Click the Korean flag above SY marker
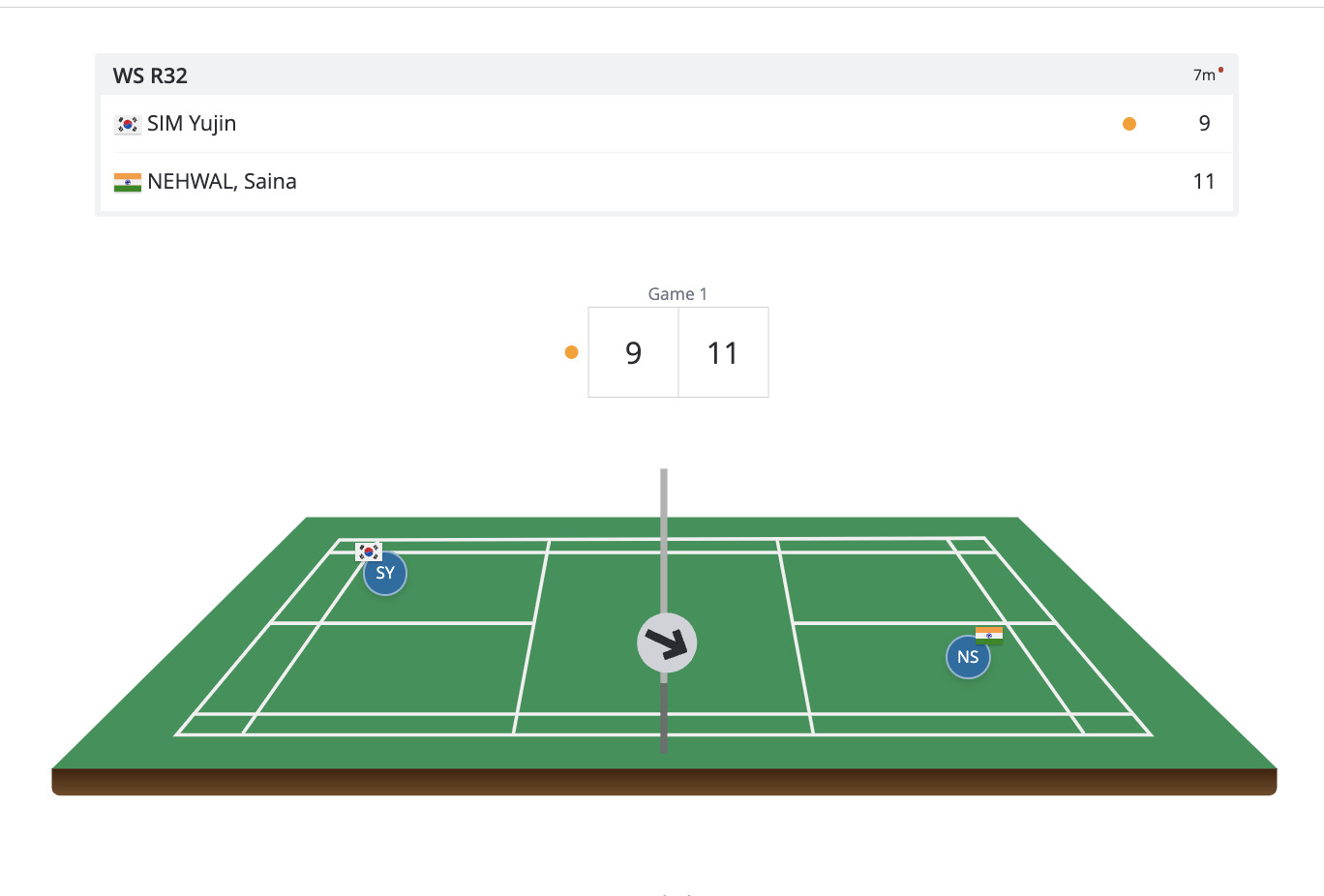Image resolution: width=1324 pixels, height=896 pixels. click(369, 552)
